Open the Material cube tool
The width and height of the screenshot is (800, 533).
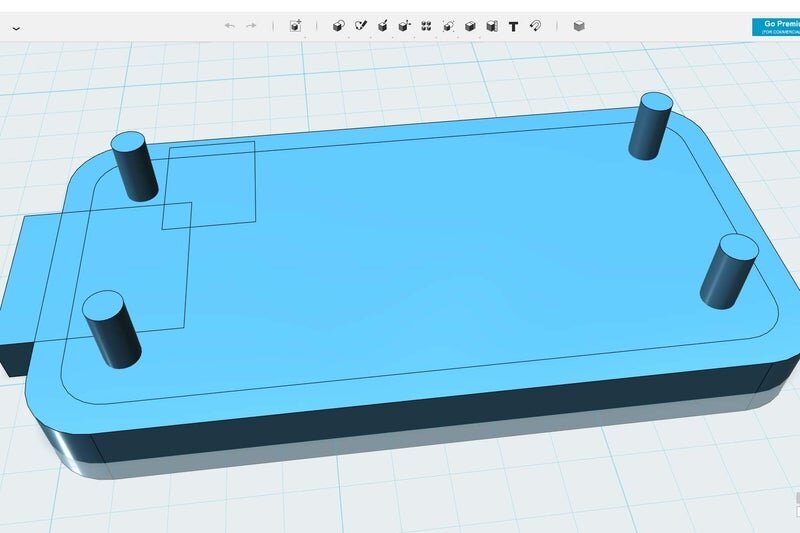(579, 26)
